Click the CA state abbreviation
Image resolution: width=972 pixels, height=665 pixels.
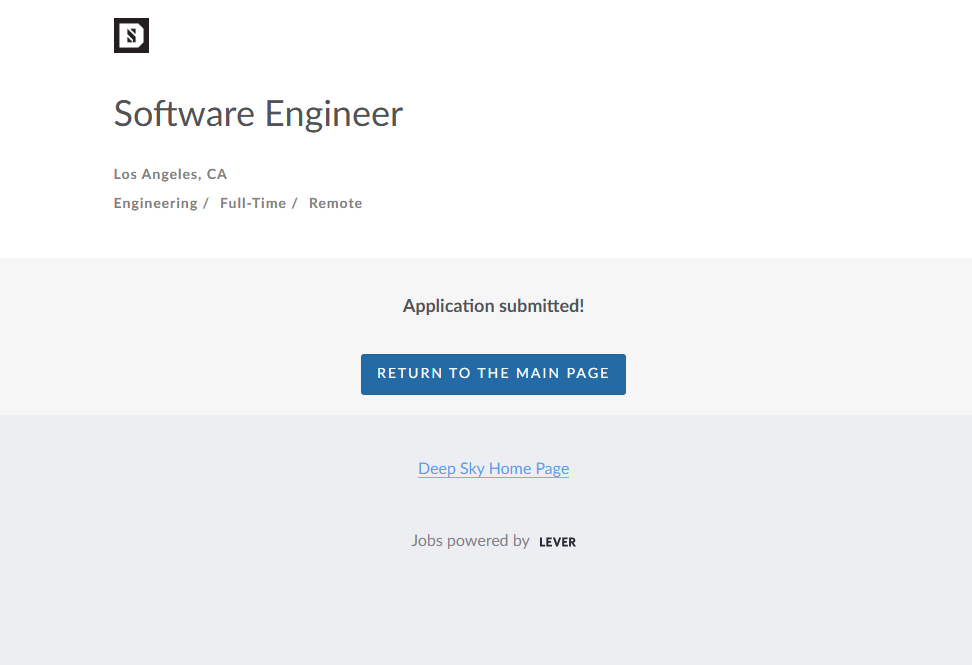pyautogui.click(x=217, y=174)
